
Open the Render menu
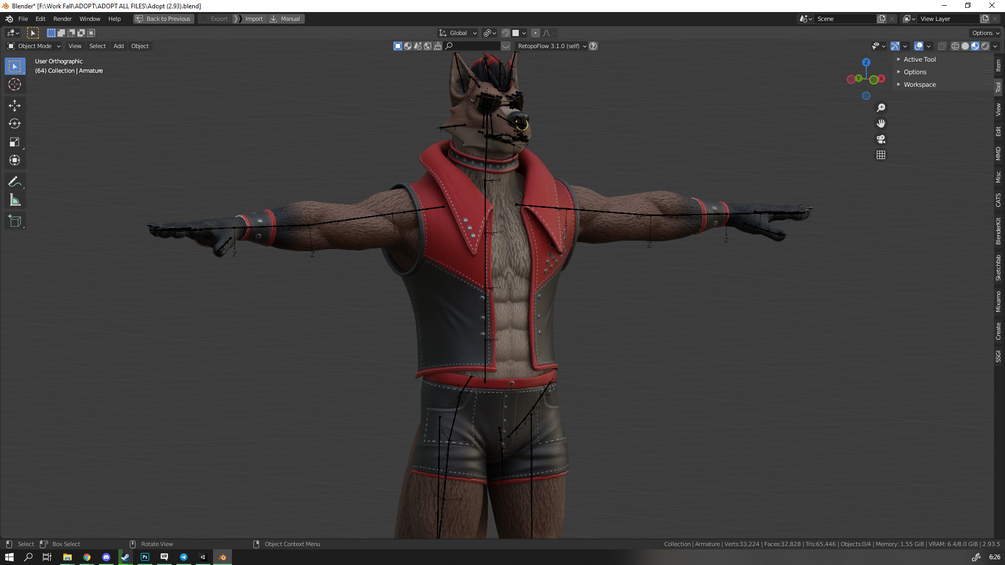point(62,19)
